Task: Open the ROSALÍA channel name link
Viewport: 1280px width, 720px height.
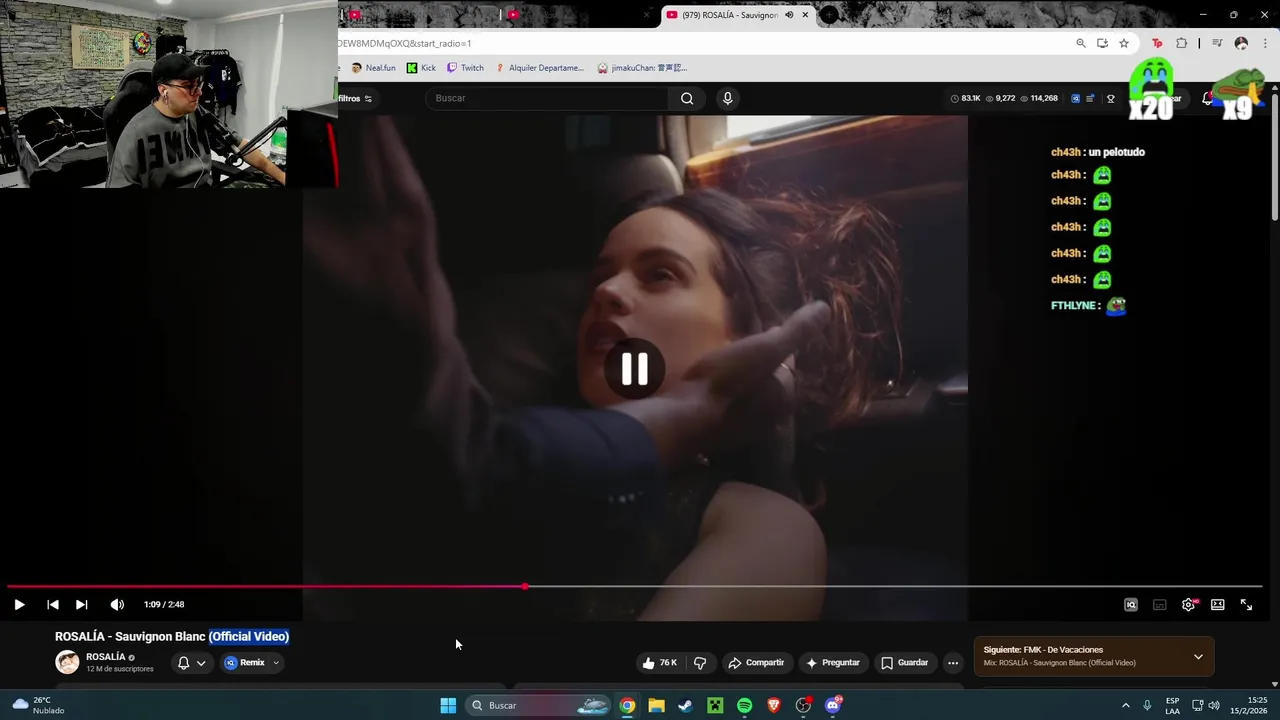Action: click(x=105, y=657)
